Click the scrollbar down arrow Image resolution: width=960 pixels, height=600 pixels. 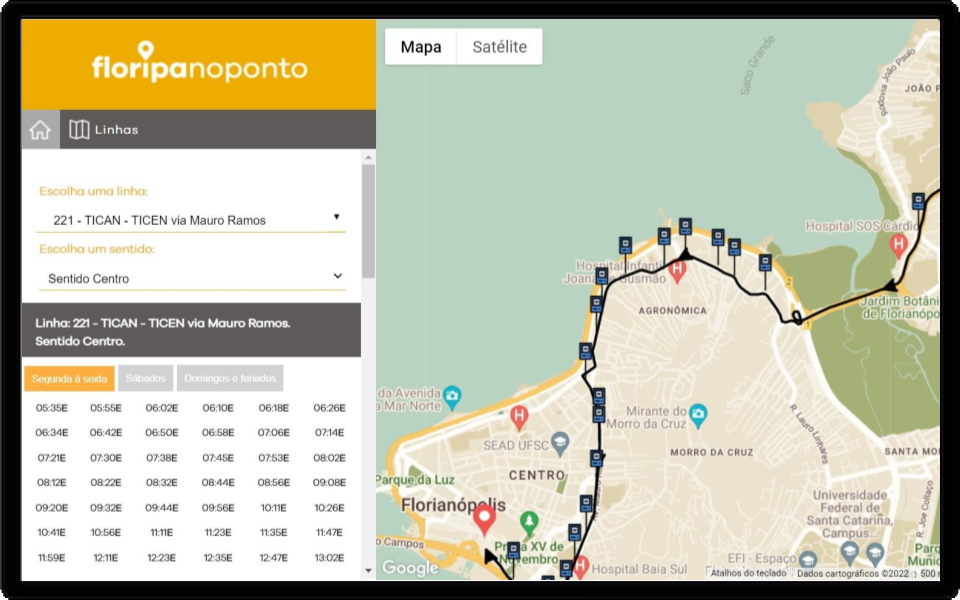pos(368,570)
